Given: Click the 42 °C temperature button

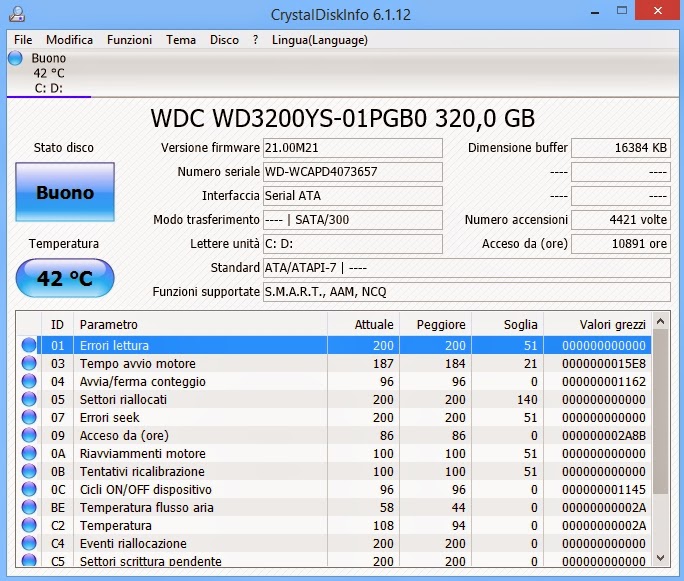Looking at the screenshot, I should [x=65, y=278].
